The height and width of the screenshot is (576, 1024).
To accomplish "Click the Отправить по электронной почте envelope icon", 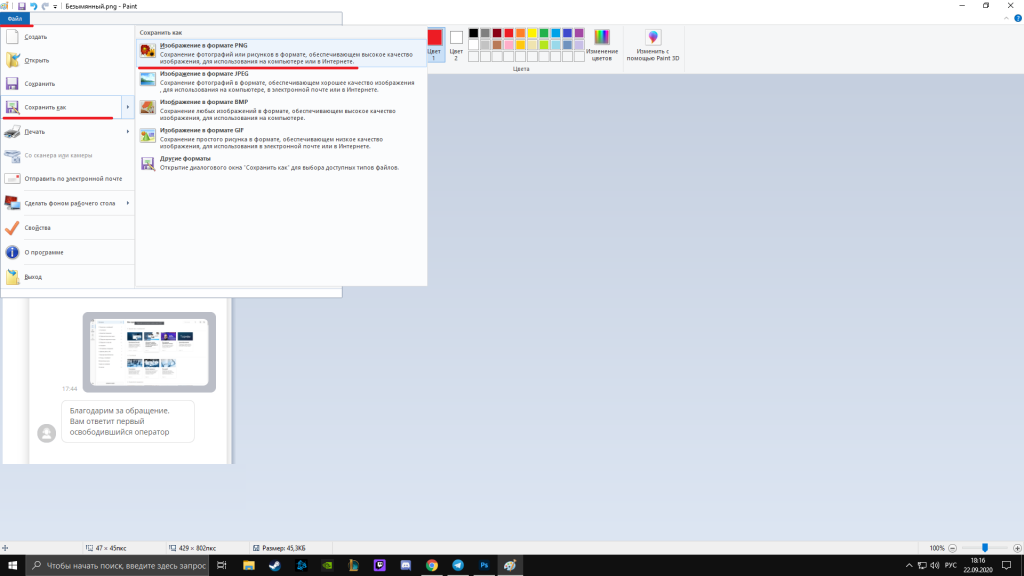I will (12, 178).
